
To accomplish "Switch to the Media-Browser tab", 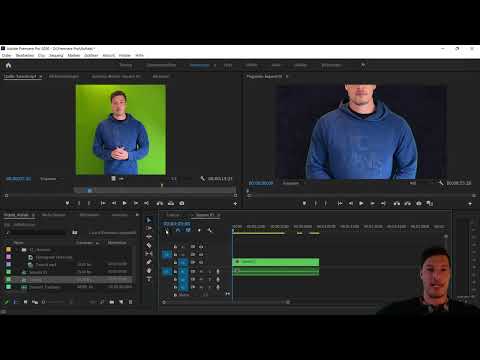I will point(54,215).
